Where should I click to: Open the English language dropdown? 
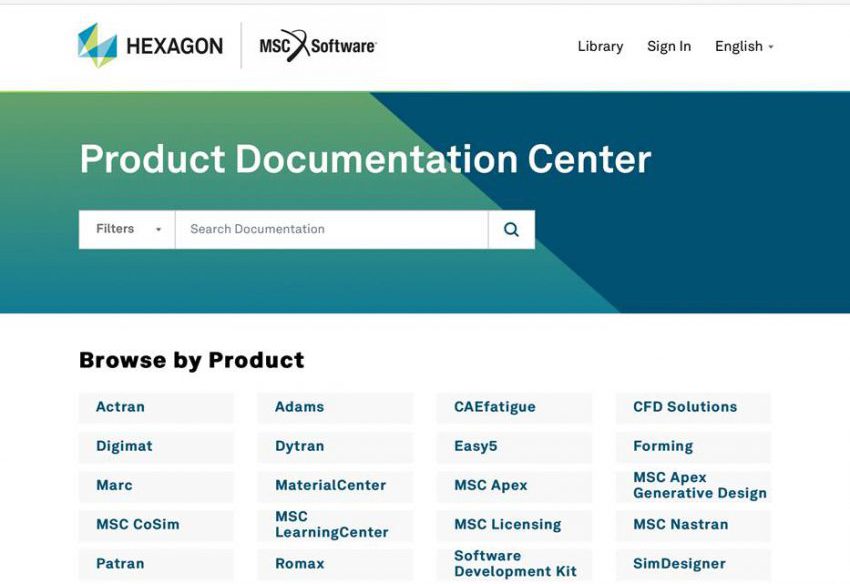[744, 47]
